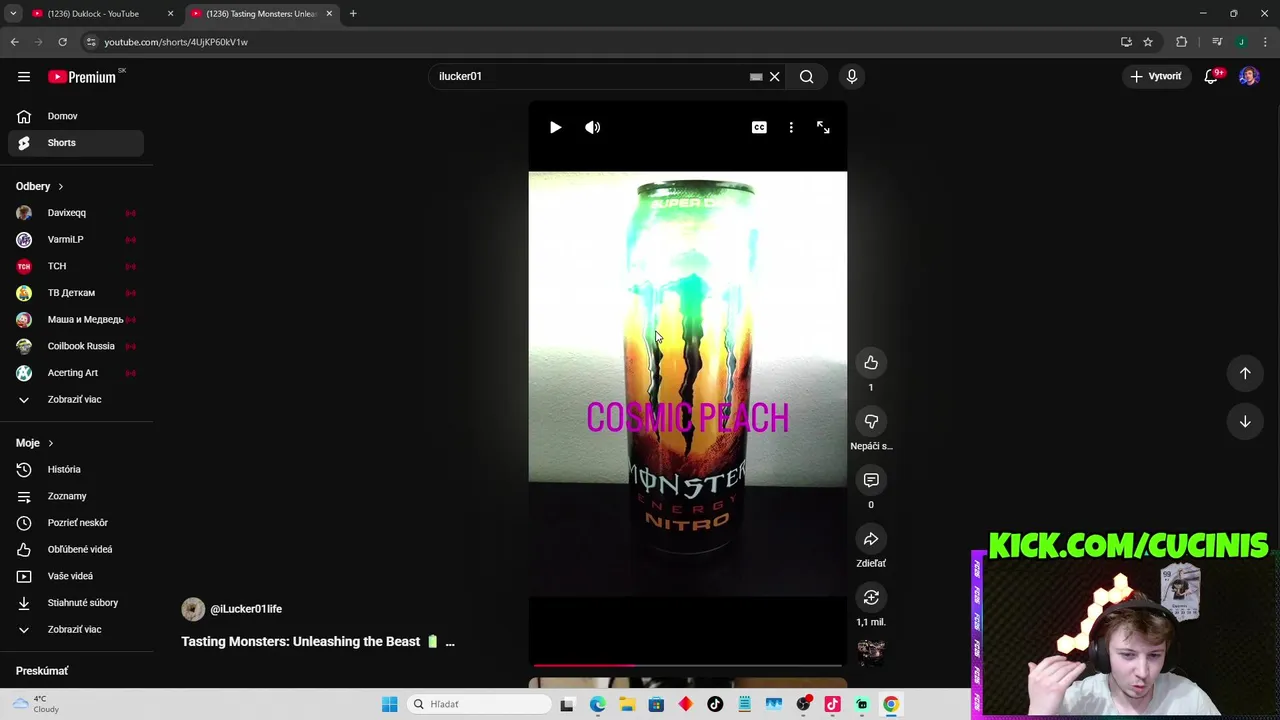Bookmark this page with the star
1280x720 pixels.
(x=1148, y=42)
